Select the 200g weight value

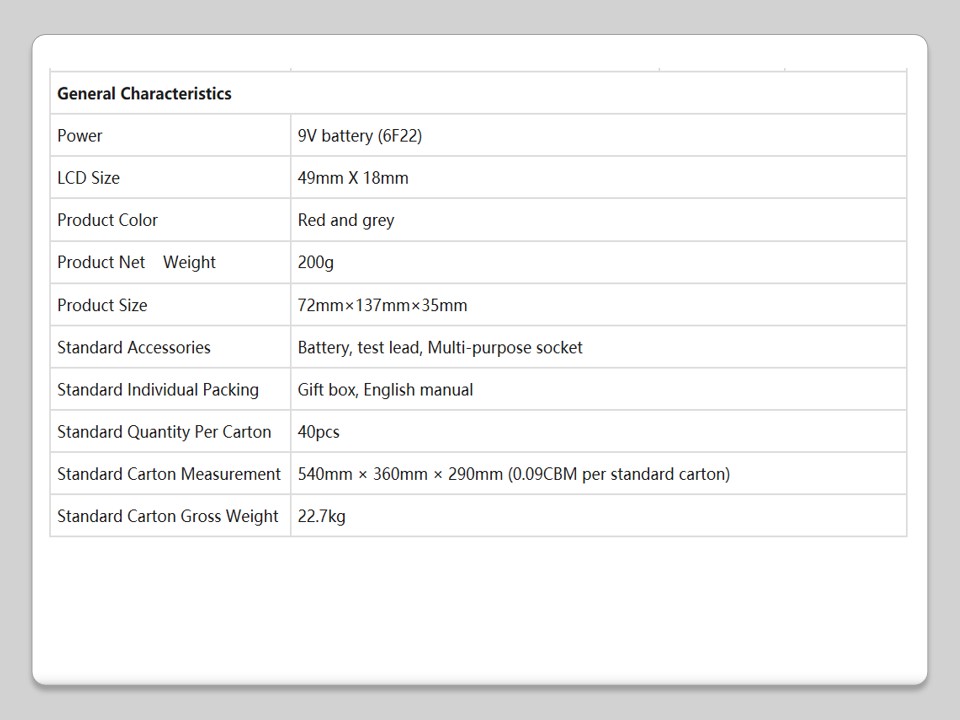316,262
